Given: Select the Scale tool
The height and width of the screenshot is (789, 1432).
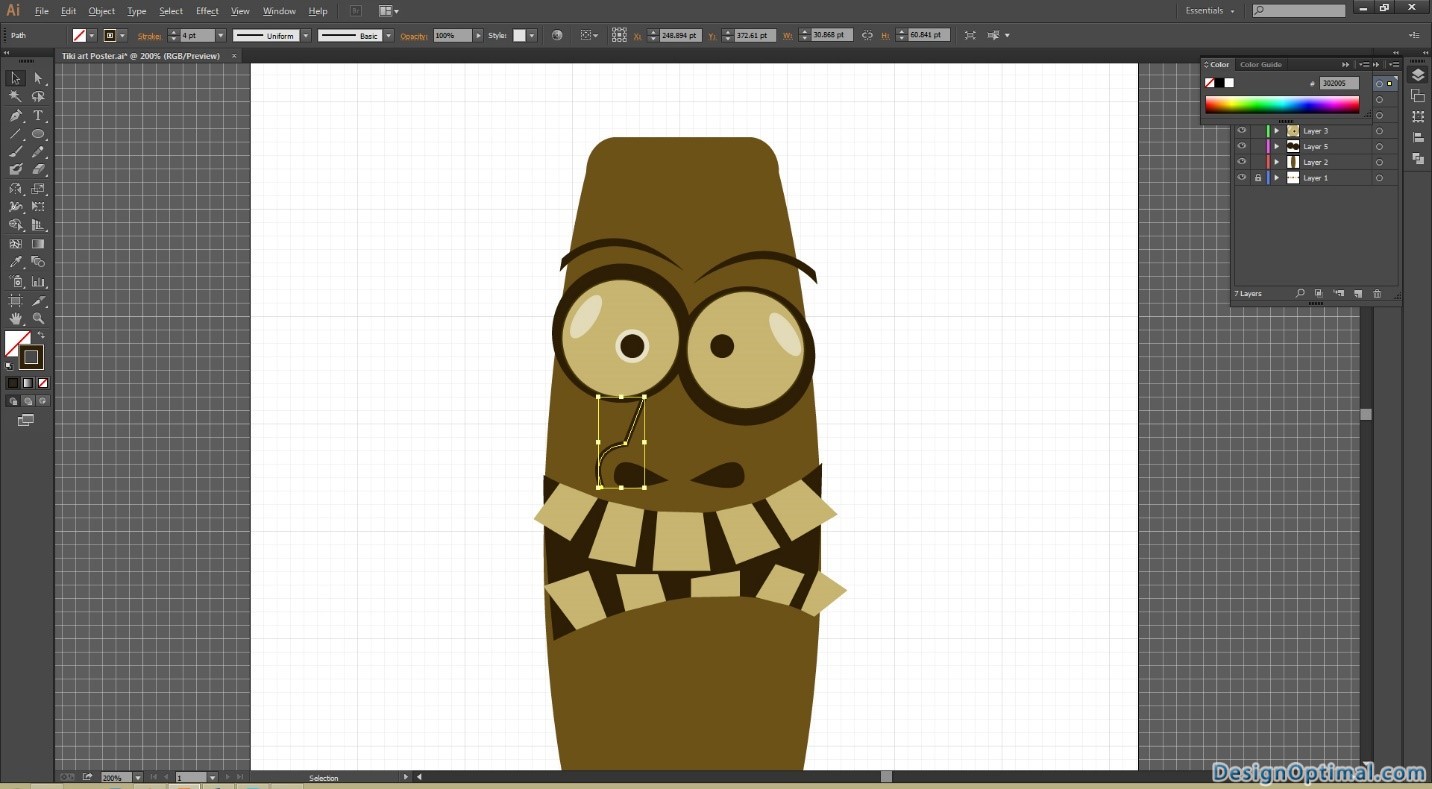Looking at the screenshot, I should [38, 189].
